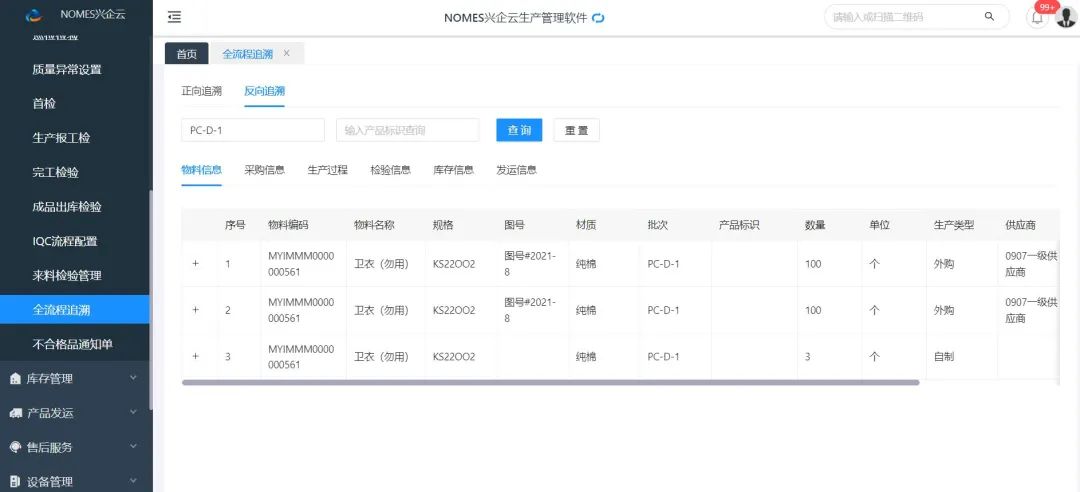
Task: Click the 重置 button
Action: pos(577,130)
